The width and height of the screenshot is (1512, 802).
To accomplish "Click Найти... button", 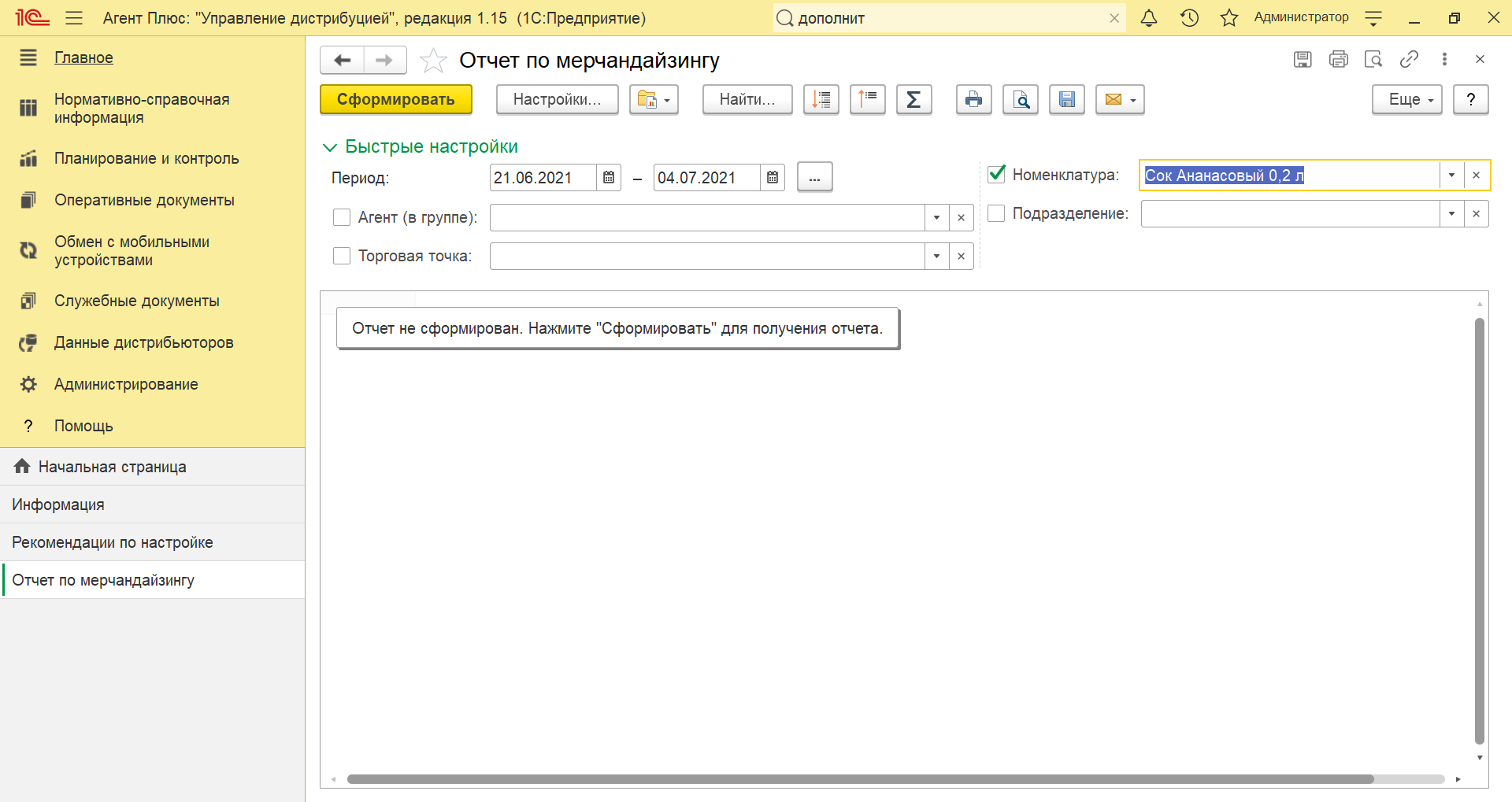I will coord(747,99).
